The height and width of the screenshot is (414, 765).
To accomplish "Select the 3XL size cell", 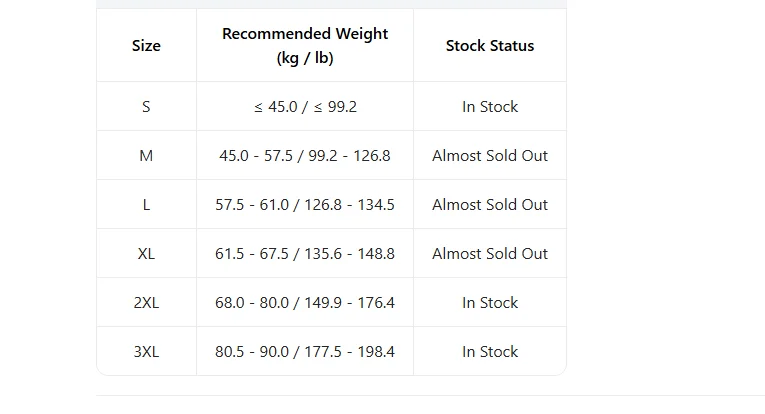I will (146, 352).
